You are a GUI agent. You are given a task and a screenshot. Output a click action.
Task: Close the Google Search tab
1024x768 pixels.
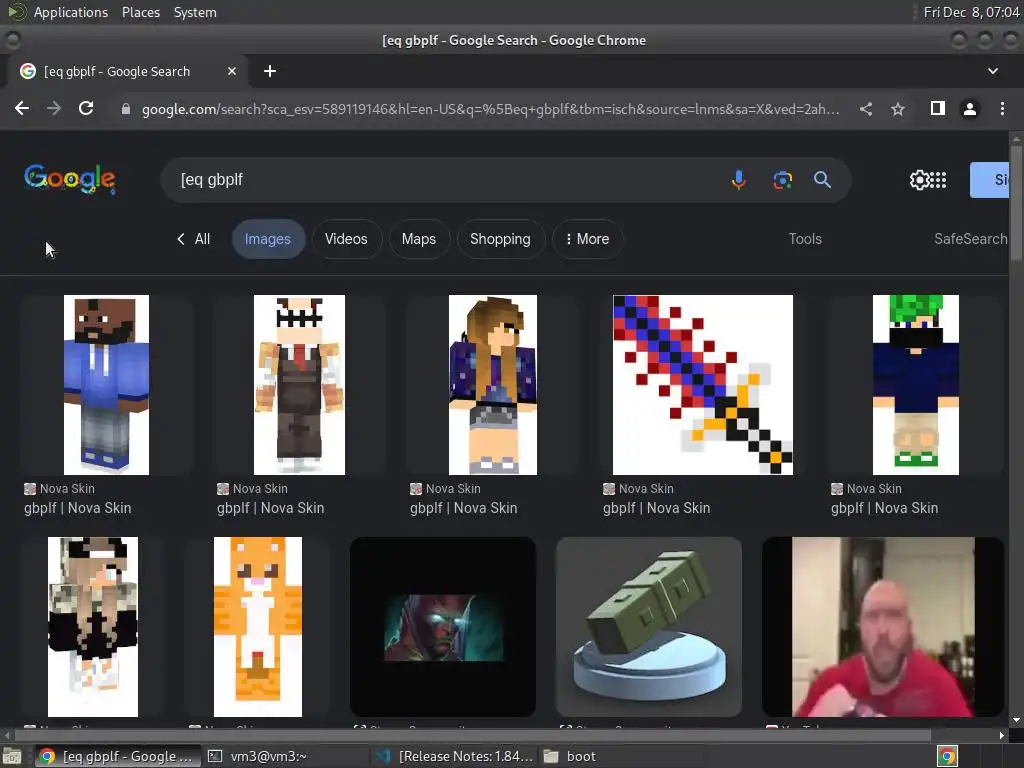point(232,71)
